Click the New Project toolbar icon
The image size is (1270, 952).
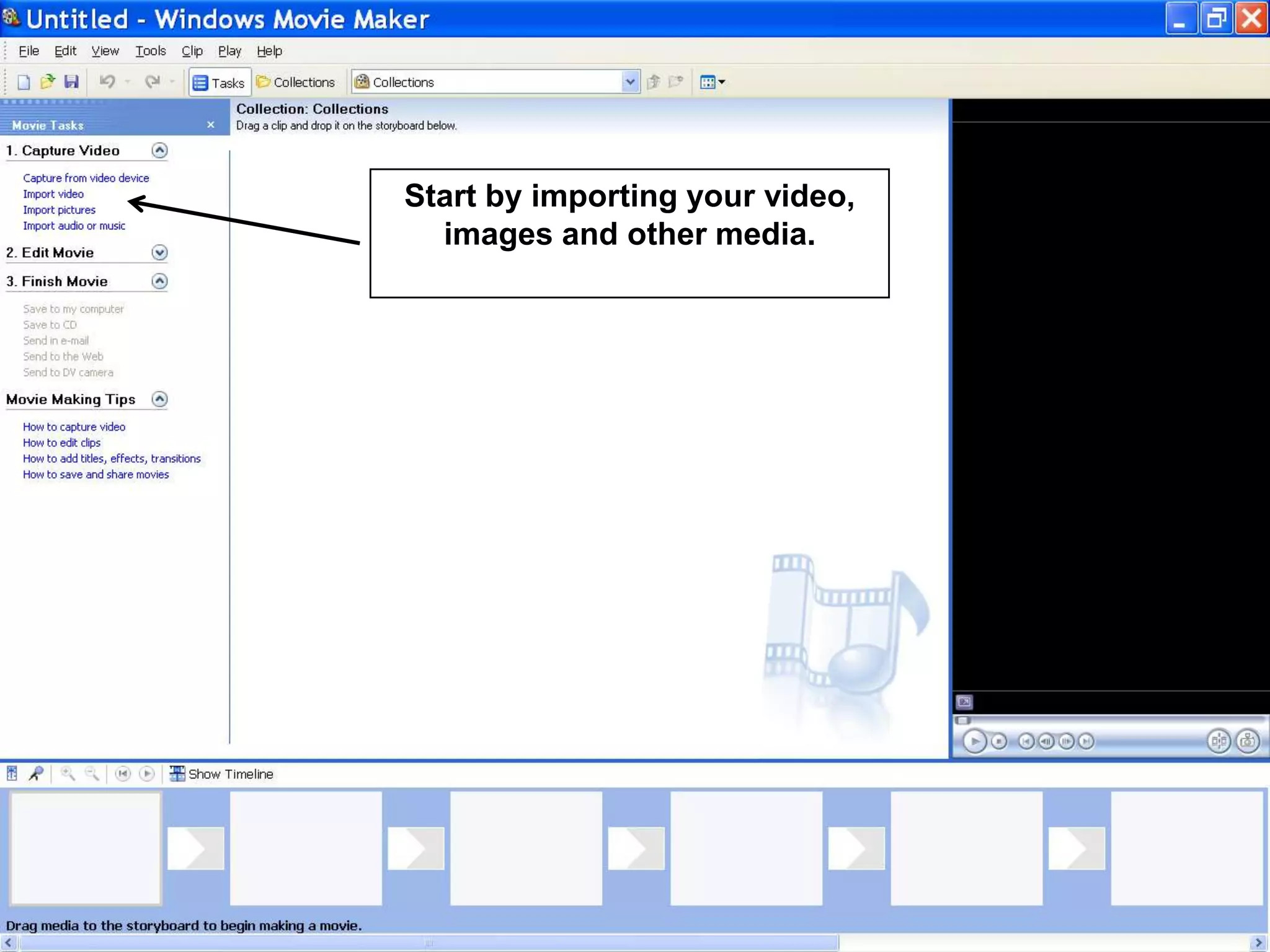click(x=24, y=82)
